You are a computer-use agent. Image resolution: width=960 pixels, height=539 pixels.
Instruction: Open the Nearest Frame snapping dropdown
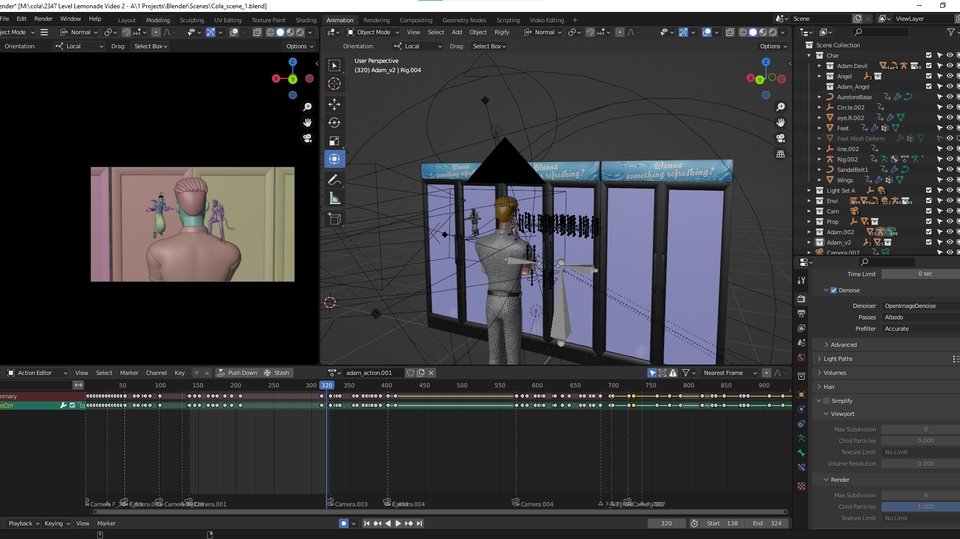(x=730, y=372)
